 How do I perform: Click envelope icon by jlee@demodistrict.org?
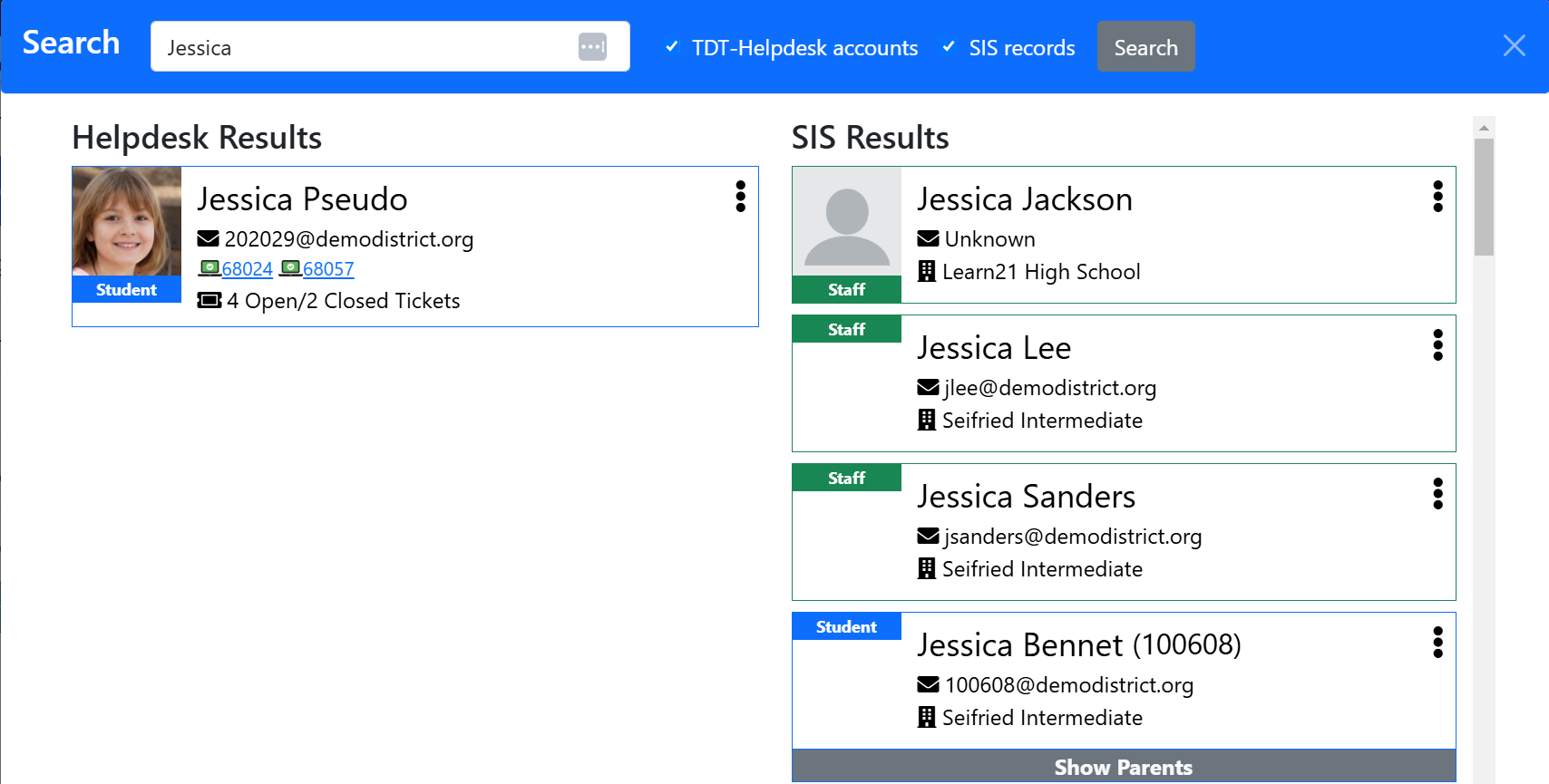pyautogui.click(x=928, y=387)
